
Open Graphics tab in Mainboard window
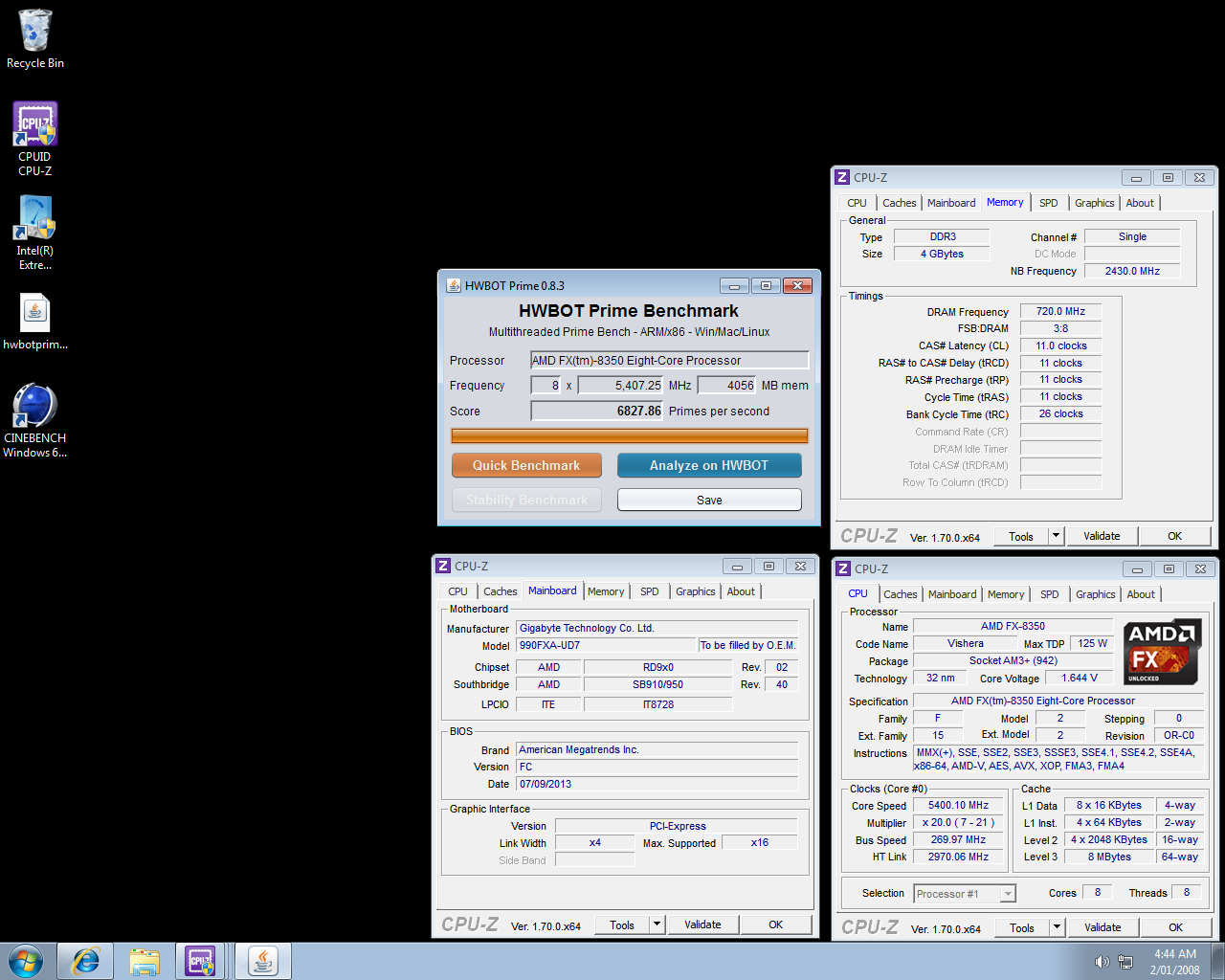point(695,591)
